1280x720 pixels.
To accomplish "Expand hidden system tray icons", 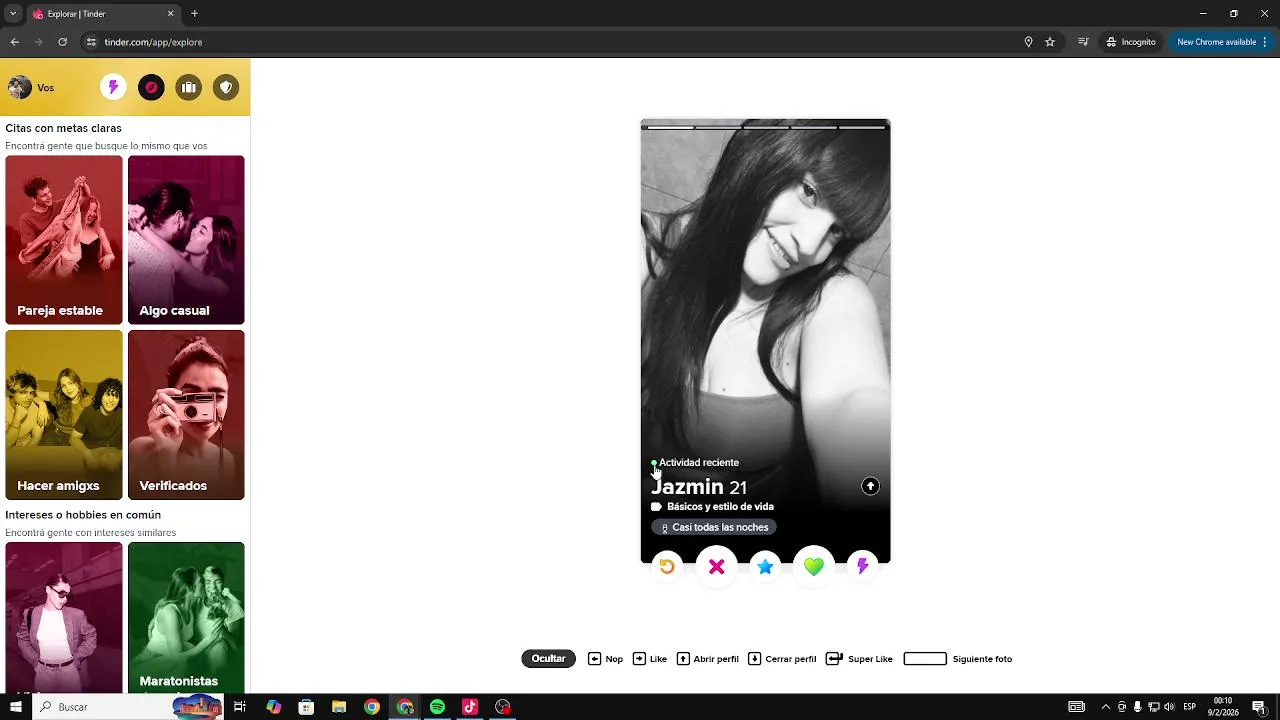I will click(x=1105, y=707).
